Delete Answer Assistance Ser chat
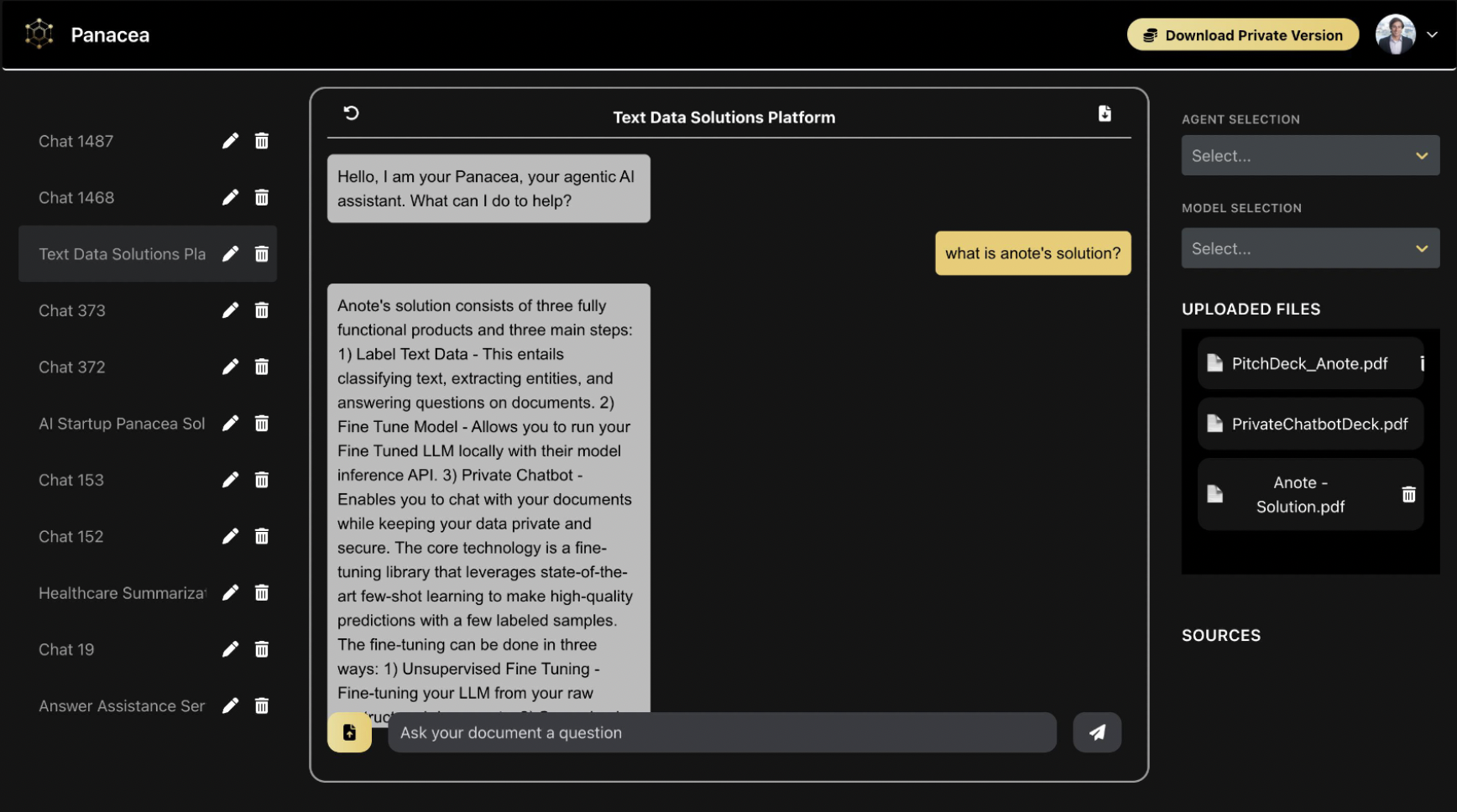The width and height of the screenshot is (1457, 812). pos(262,705)
